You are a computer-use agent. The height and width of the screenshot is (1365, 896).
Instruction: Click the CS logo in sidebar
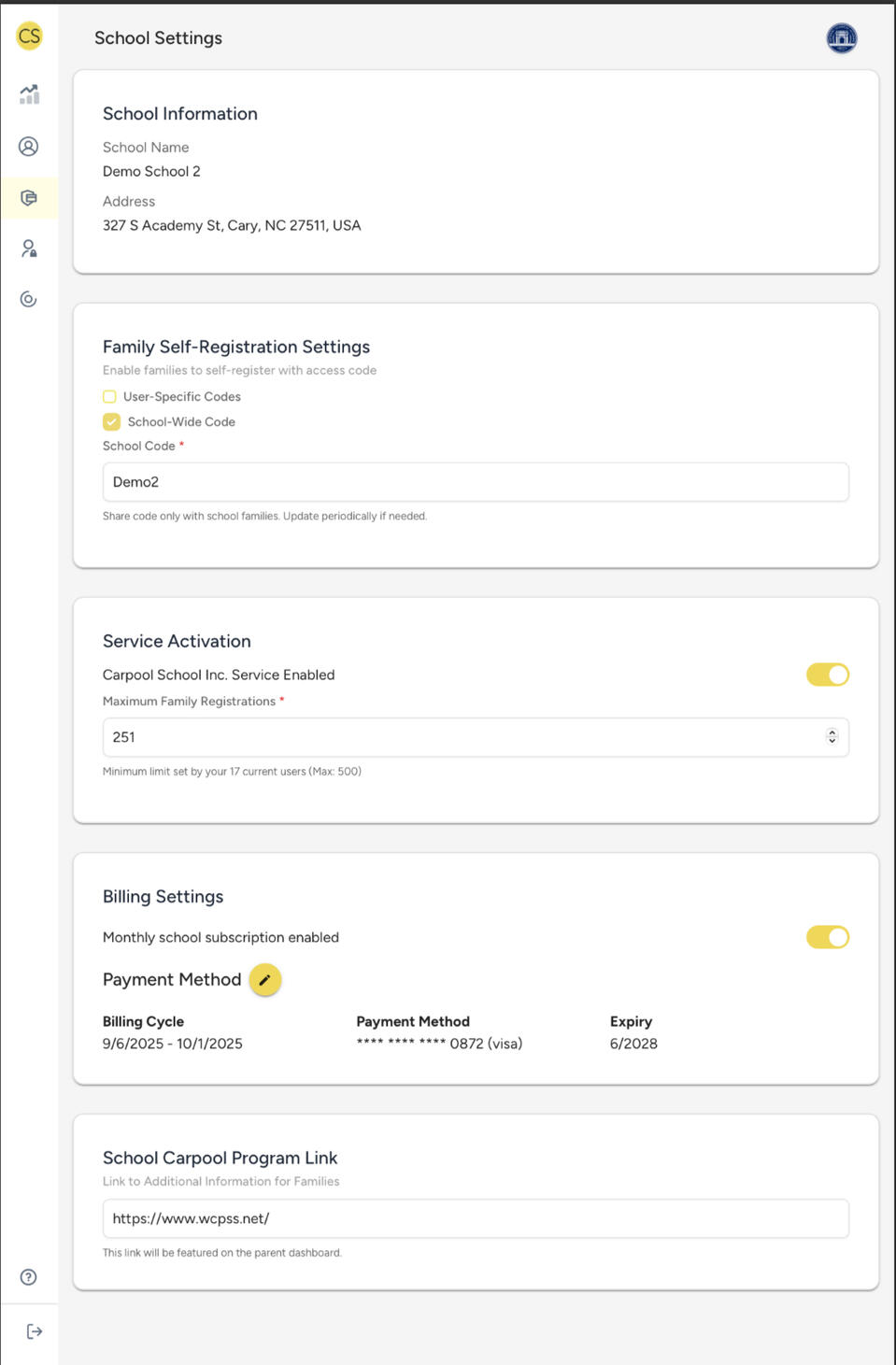point(29,36)
